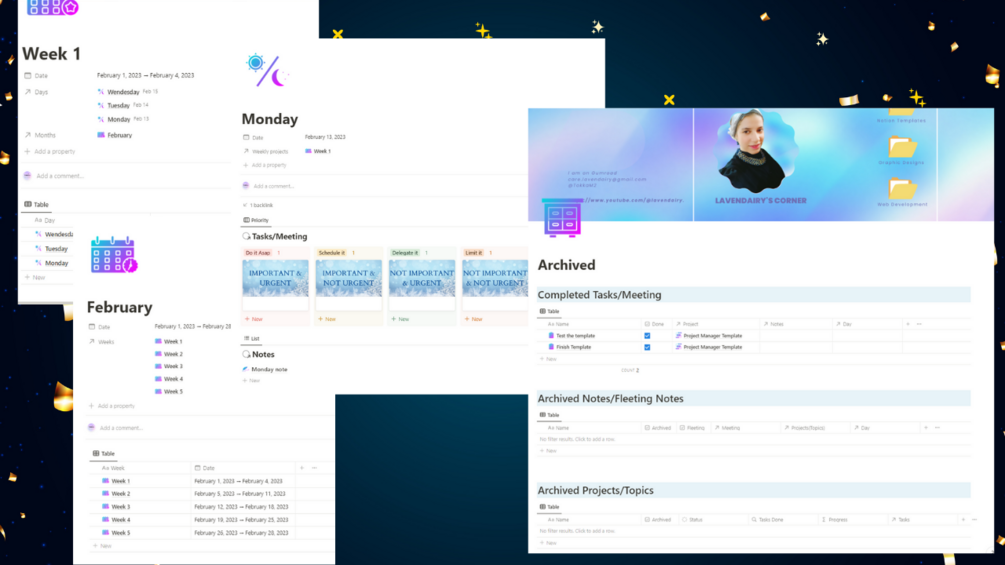Add new card under Delegate it column
Viewport: 1005px width, 565px height.
(x=400, y=319)
